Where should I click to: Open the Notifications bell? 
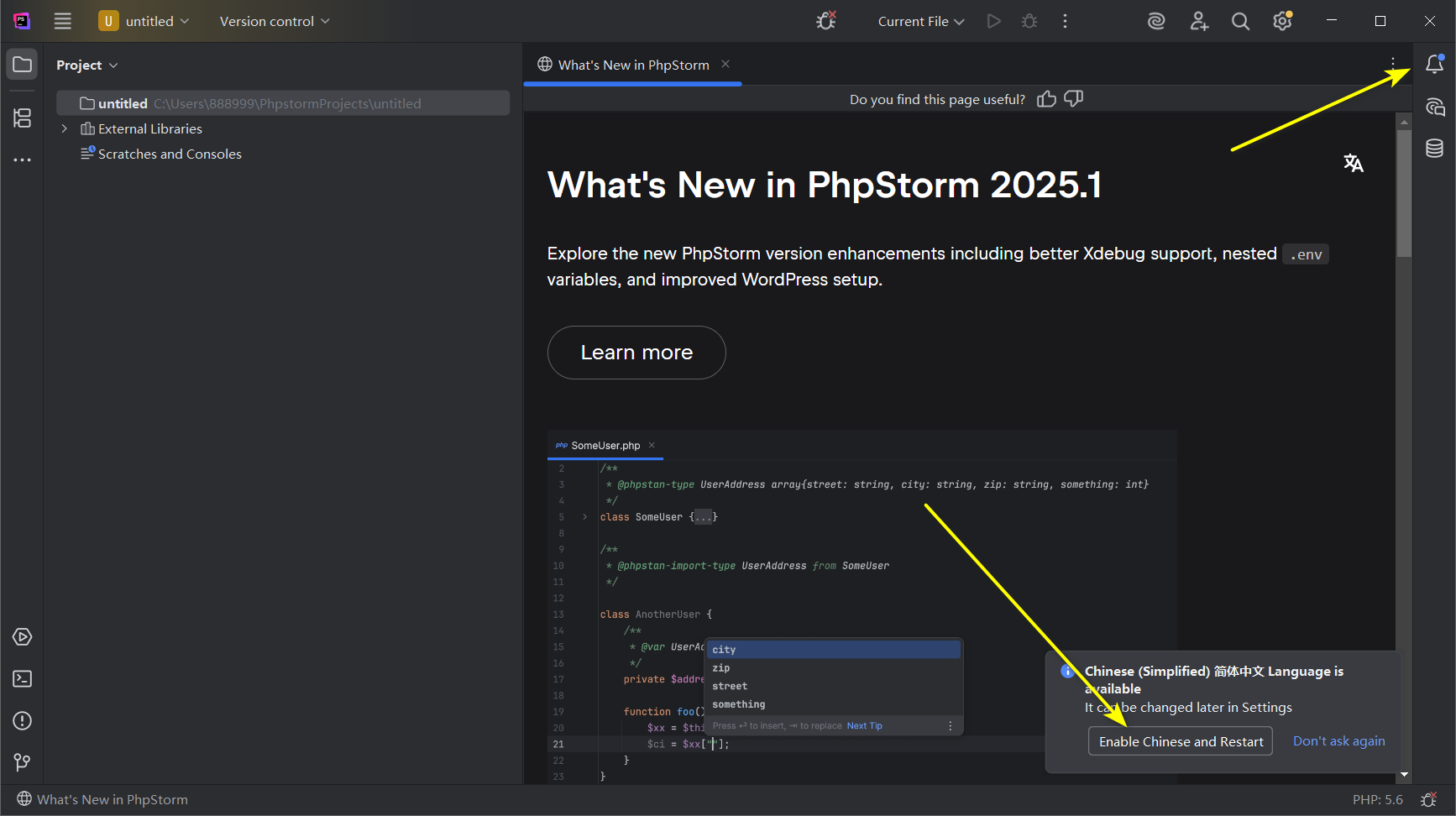coord(1435,64)
